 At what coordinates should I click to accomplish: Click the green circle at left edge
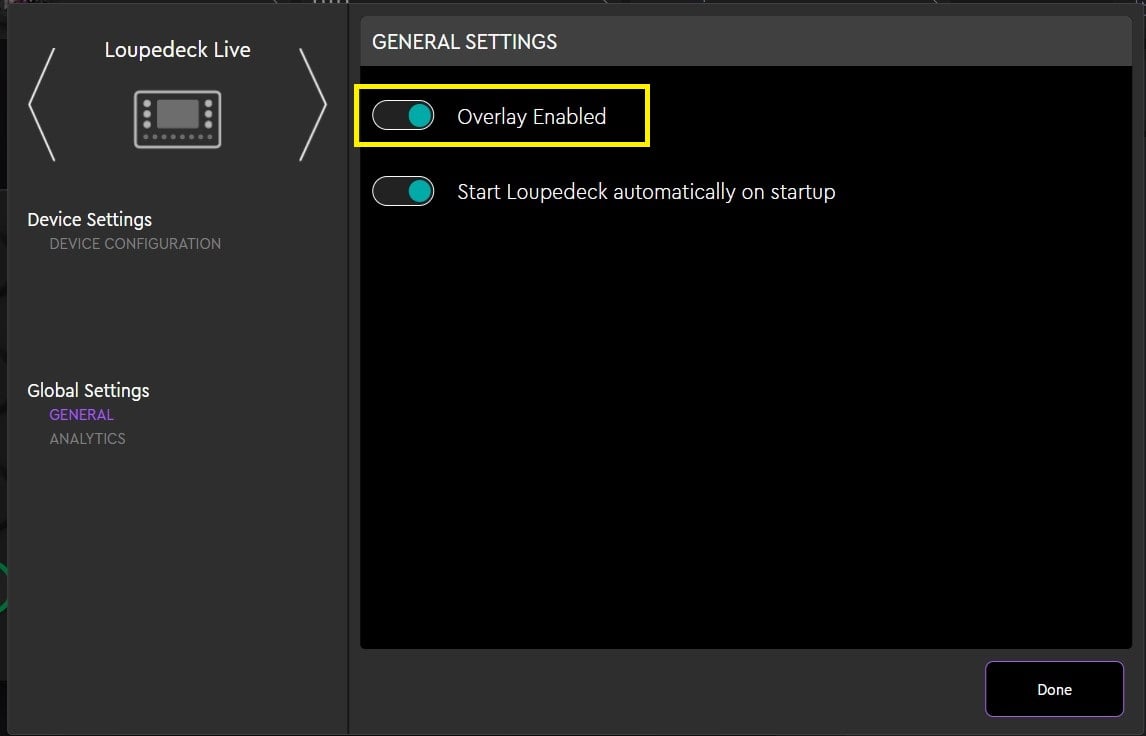pos(3,588)
